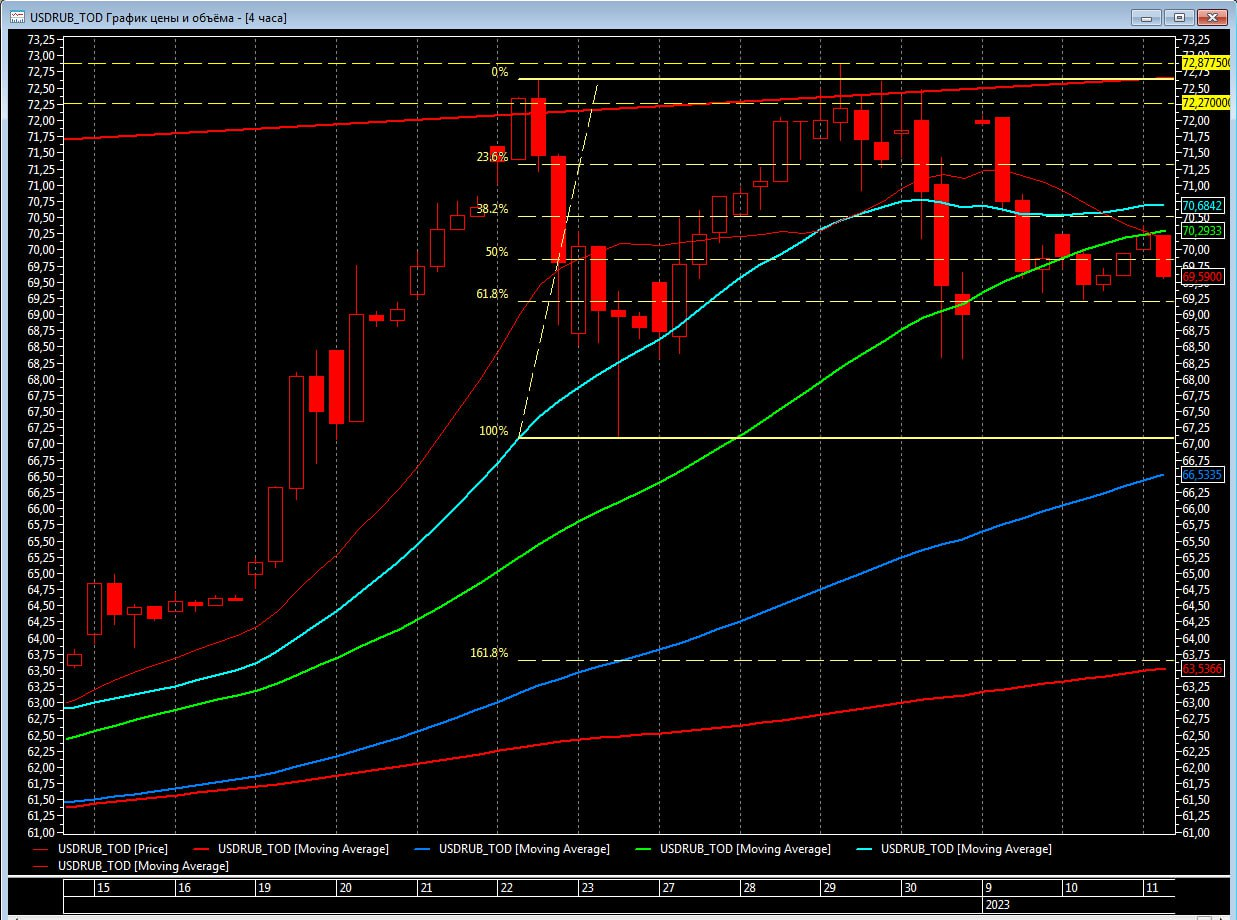The image size is (1237, 920).
Task: Click the red 69,59 last price label
Action: coord(1202,276)
